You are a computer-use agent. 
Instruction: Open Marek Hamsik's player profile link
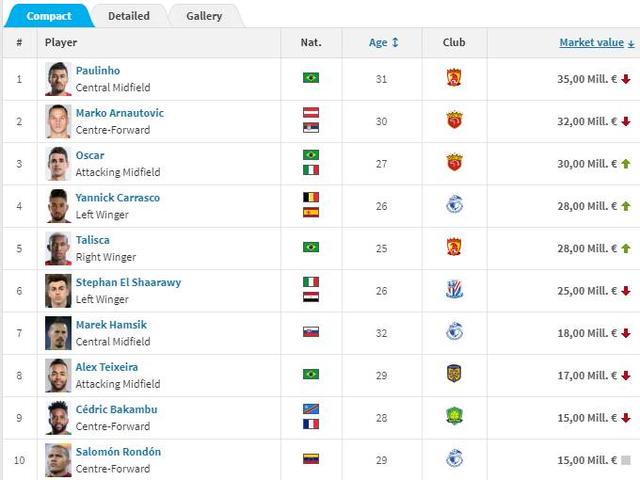click(x=111, y=325)
